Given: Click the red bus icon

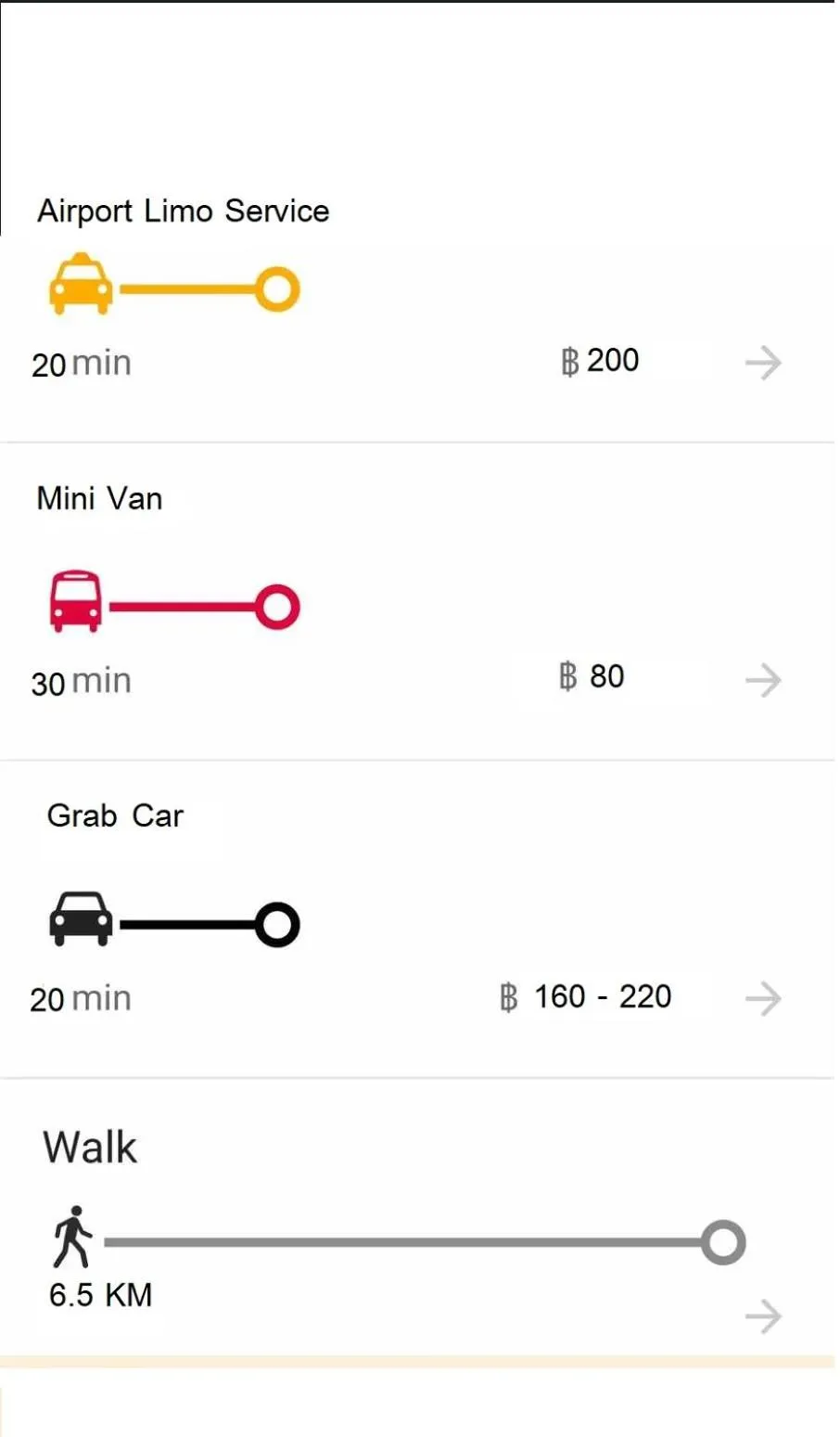Looking at the screenshot, I should tap(75, 602).
